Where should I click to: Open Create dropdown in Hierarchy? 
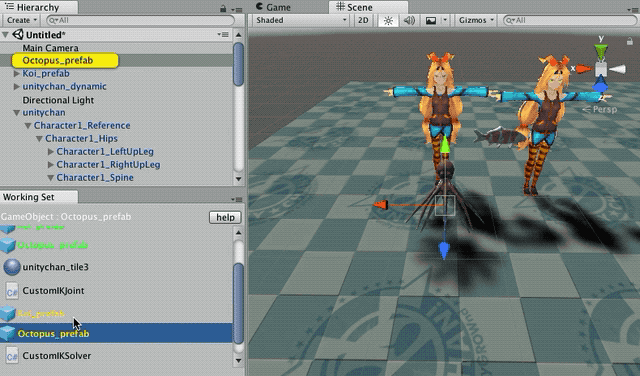click(x=22, y=20)
